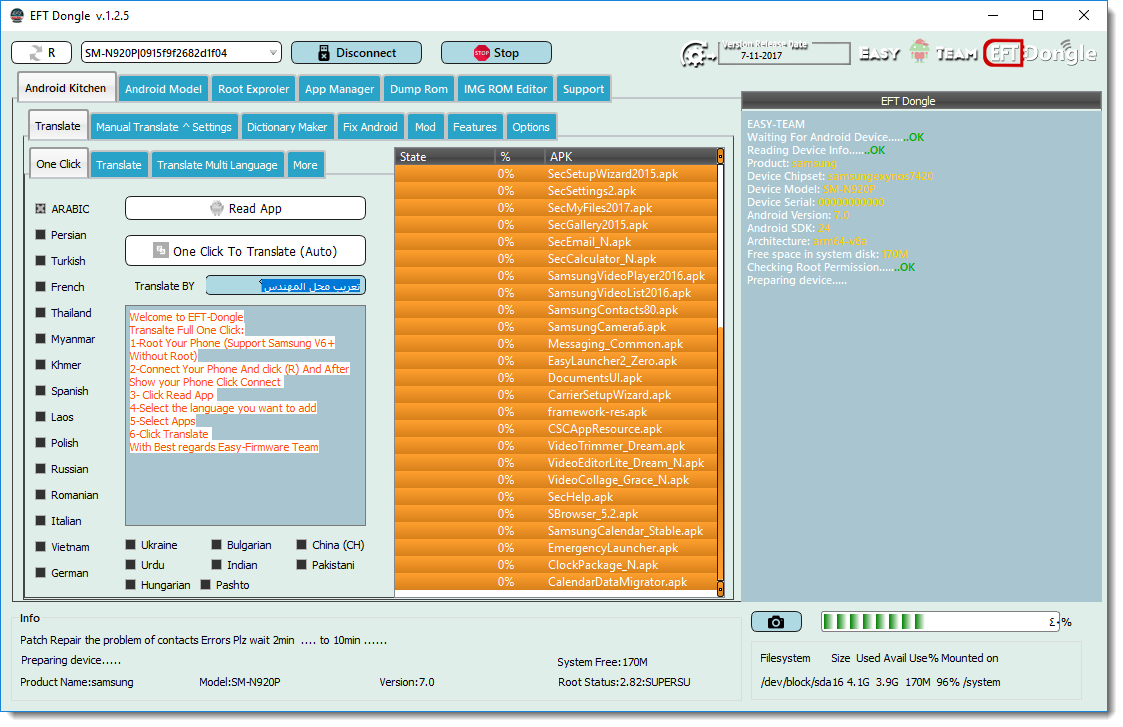The image size is (1123, 727).
Task: Tick the German checkbox
Action: [41, 573]
